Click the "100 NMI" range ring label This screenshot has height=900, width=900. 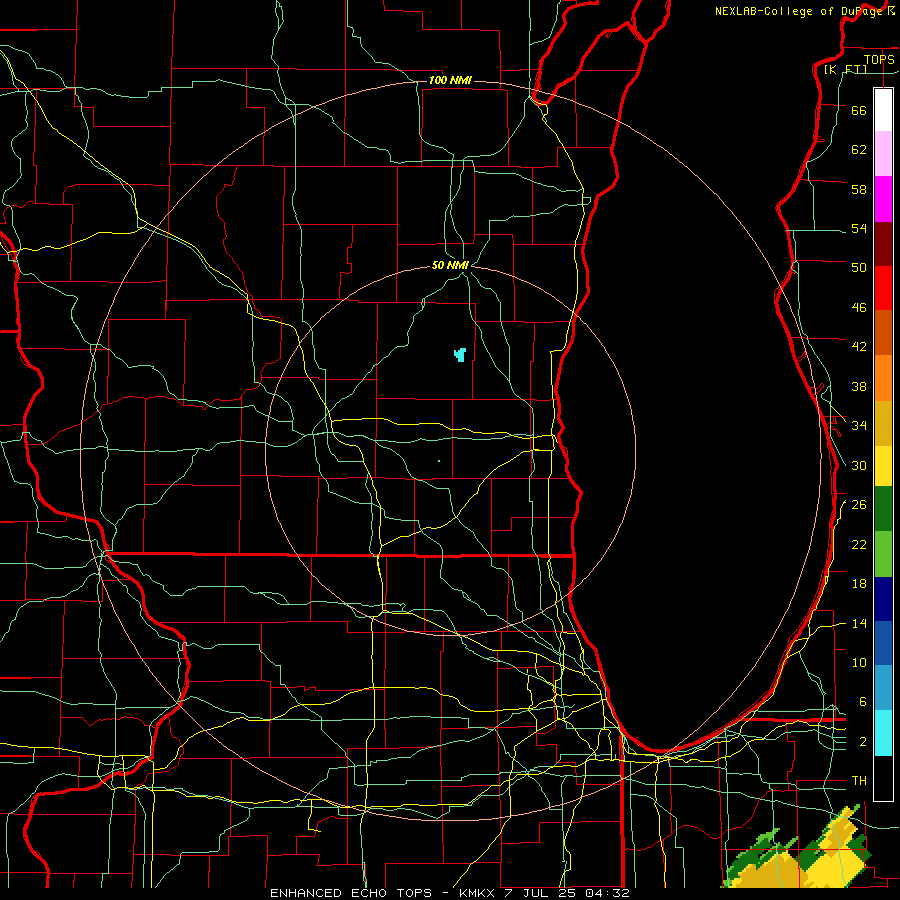[450, 80]
